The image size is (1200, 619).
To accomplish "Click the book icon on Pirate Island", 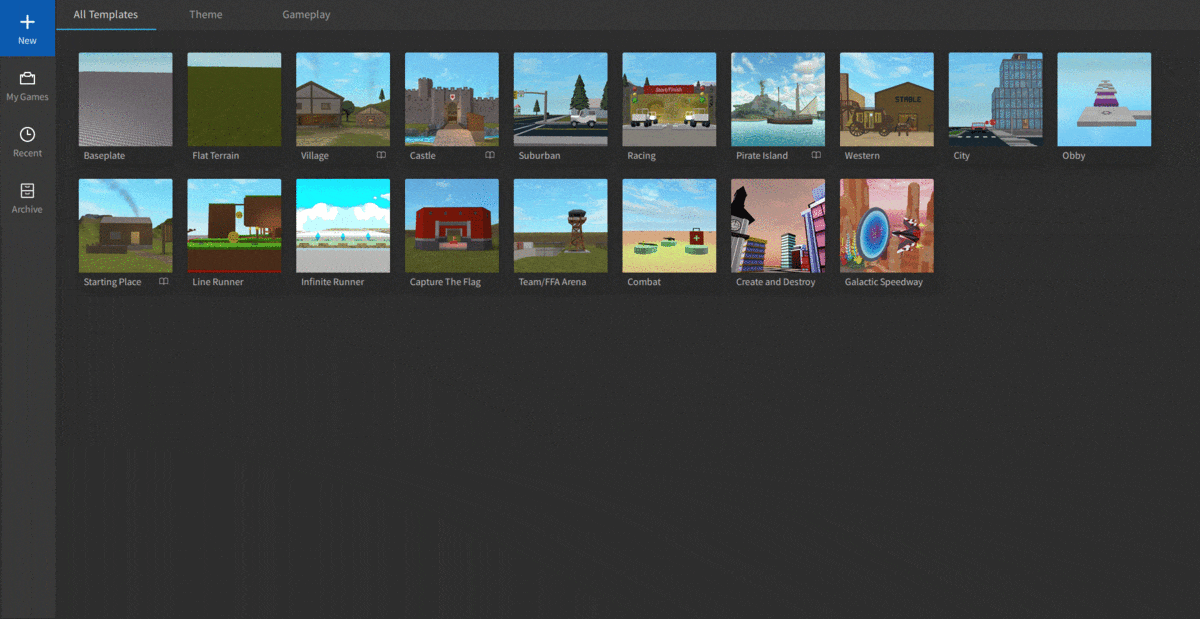I will point(816,156).
